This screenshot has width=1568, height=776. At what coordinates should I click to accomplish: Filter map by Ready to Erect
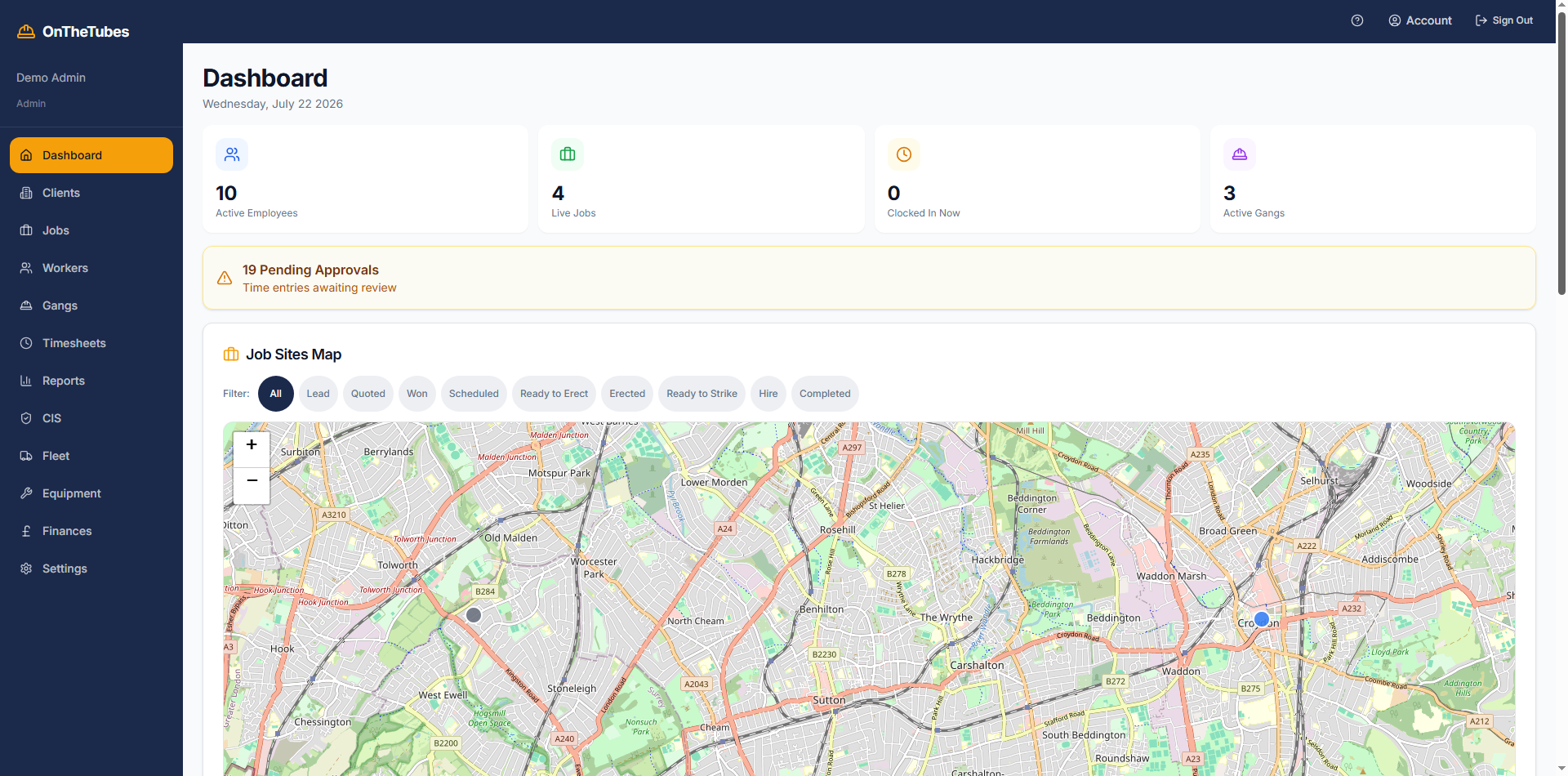pyautogui.click(x=555, y=394)
